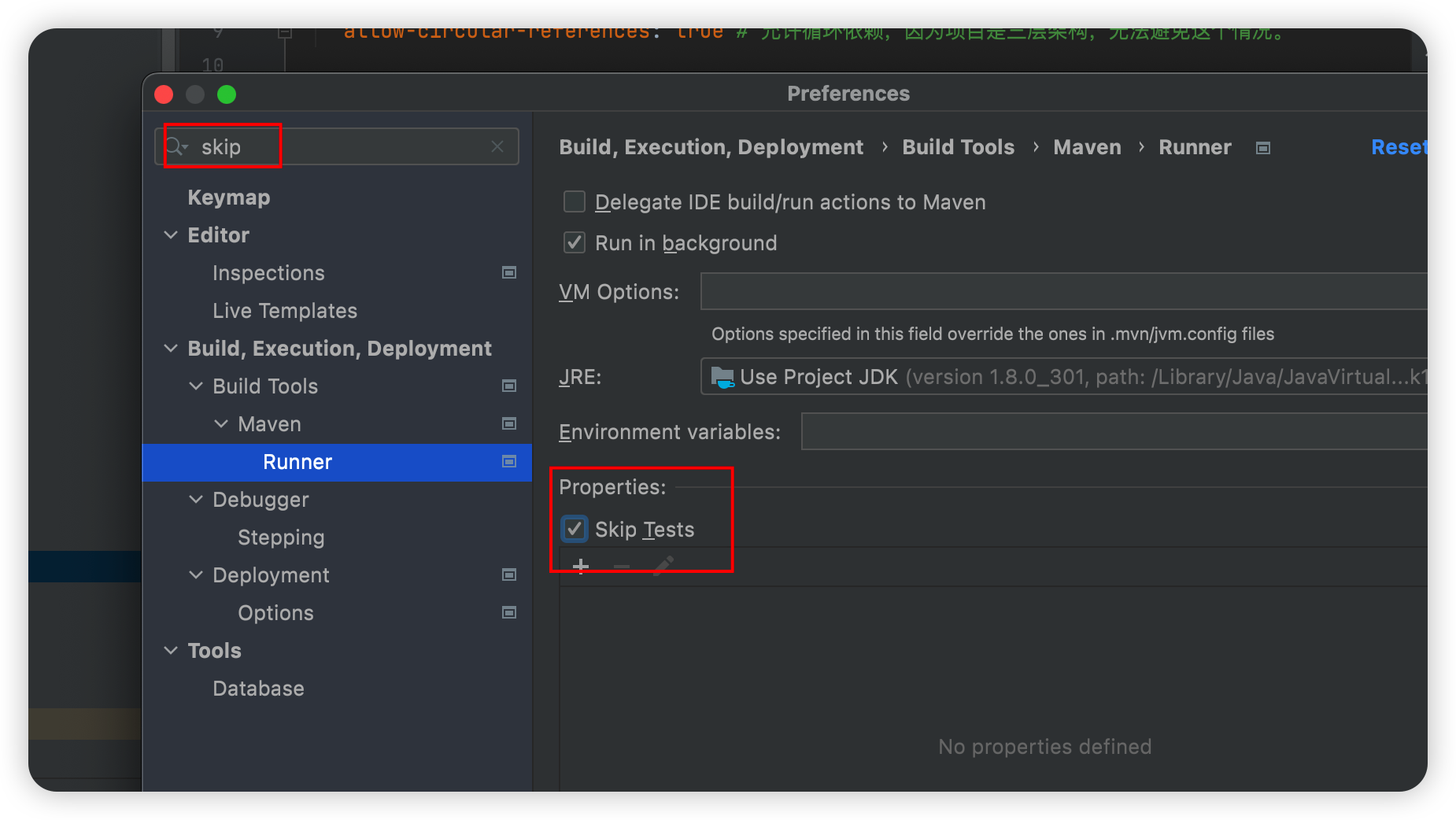Click the fold marker in editor gutter

(x=285, y=34)
